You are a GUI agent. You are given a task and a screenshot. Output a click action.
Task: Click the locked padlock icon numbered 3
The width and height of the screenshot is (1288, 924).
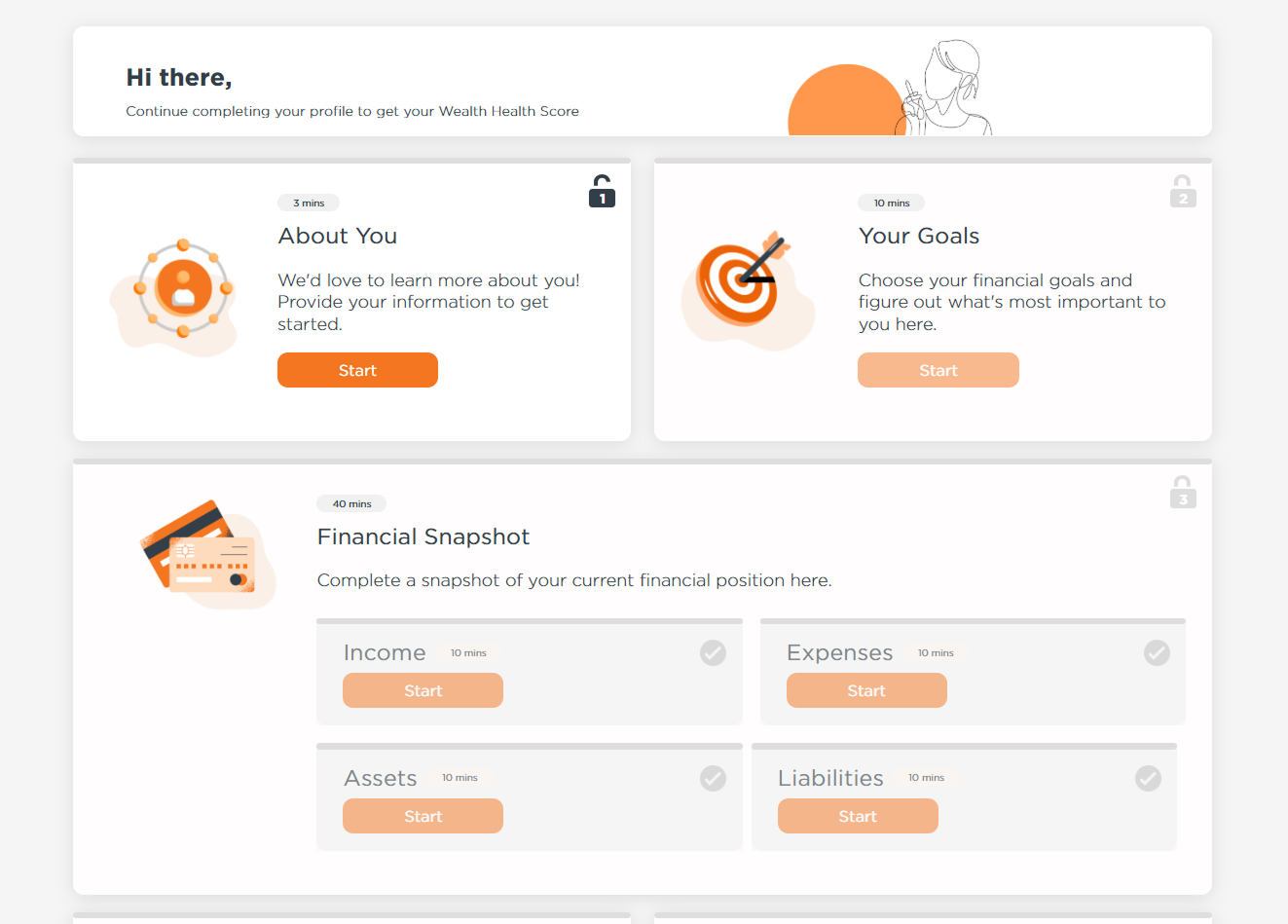tap(1183, 492)
